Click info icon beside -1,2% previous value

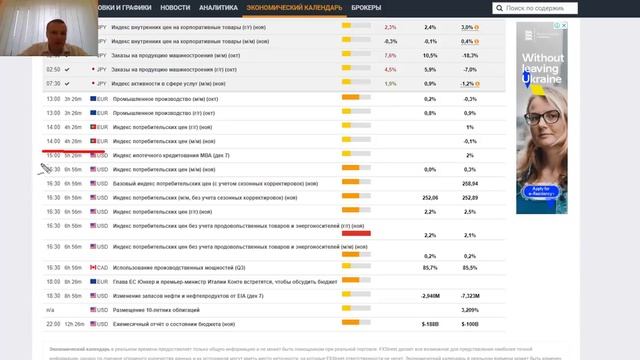(477, 84)
